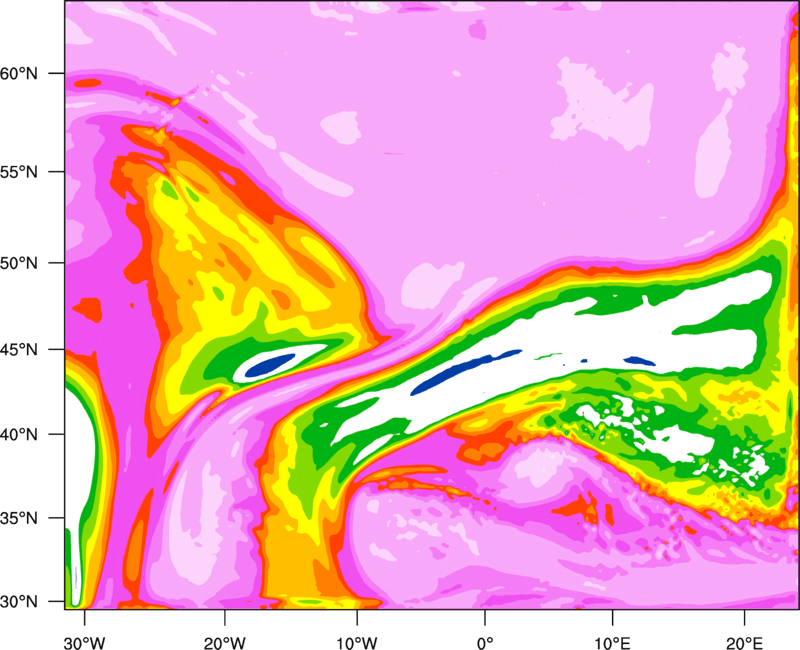
Task: Click the 10°W longitude tick label
Action: coord(357,643)
